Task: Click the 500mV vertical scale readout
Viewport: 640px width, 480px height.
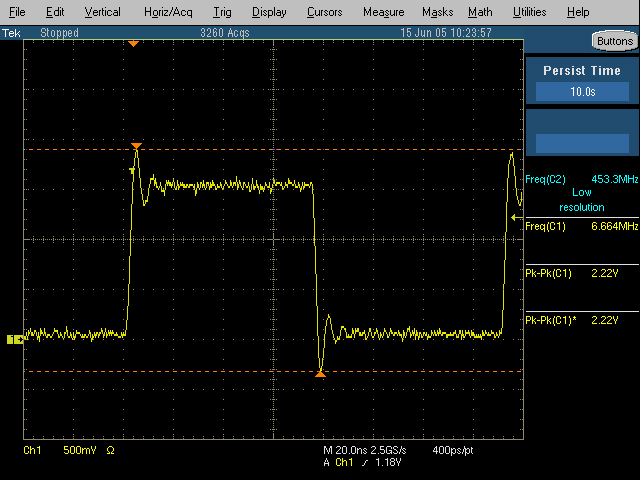Action: [80, 450]
